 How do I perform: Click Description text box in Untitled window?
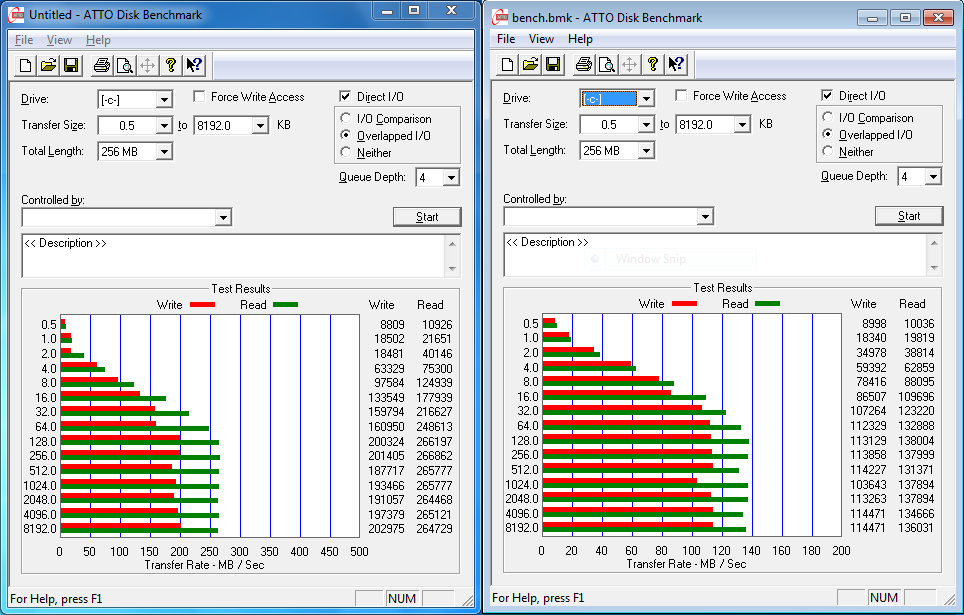[x=234, y=256]
